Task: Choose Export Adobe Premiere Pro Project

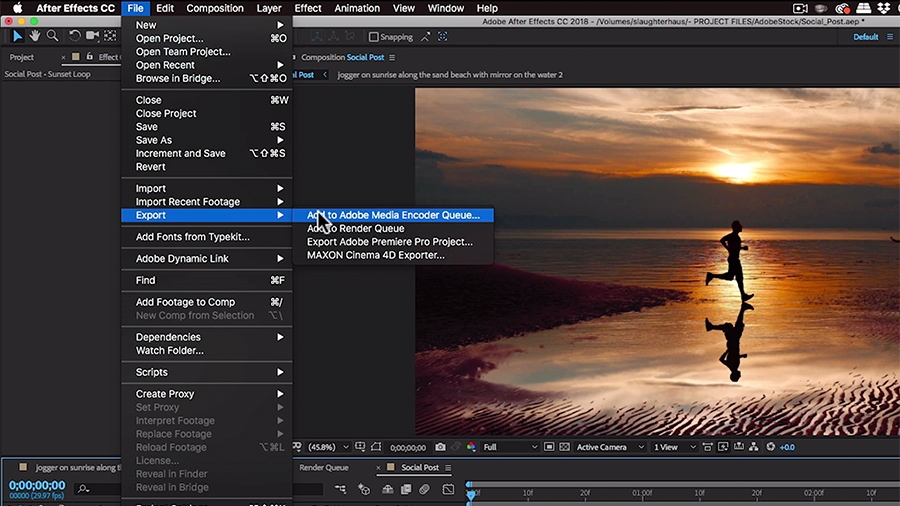Action: 393,242
